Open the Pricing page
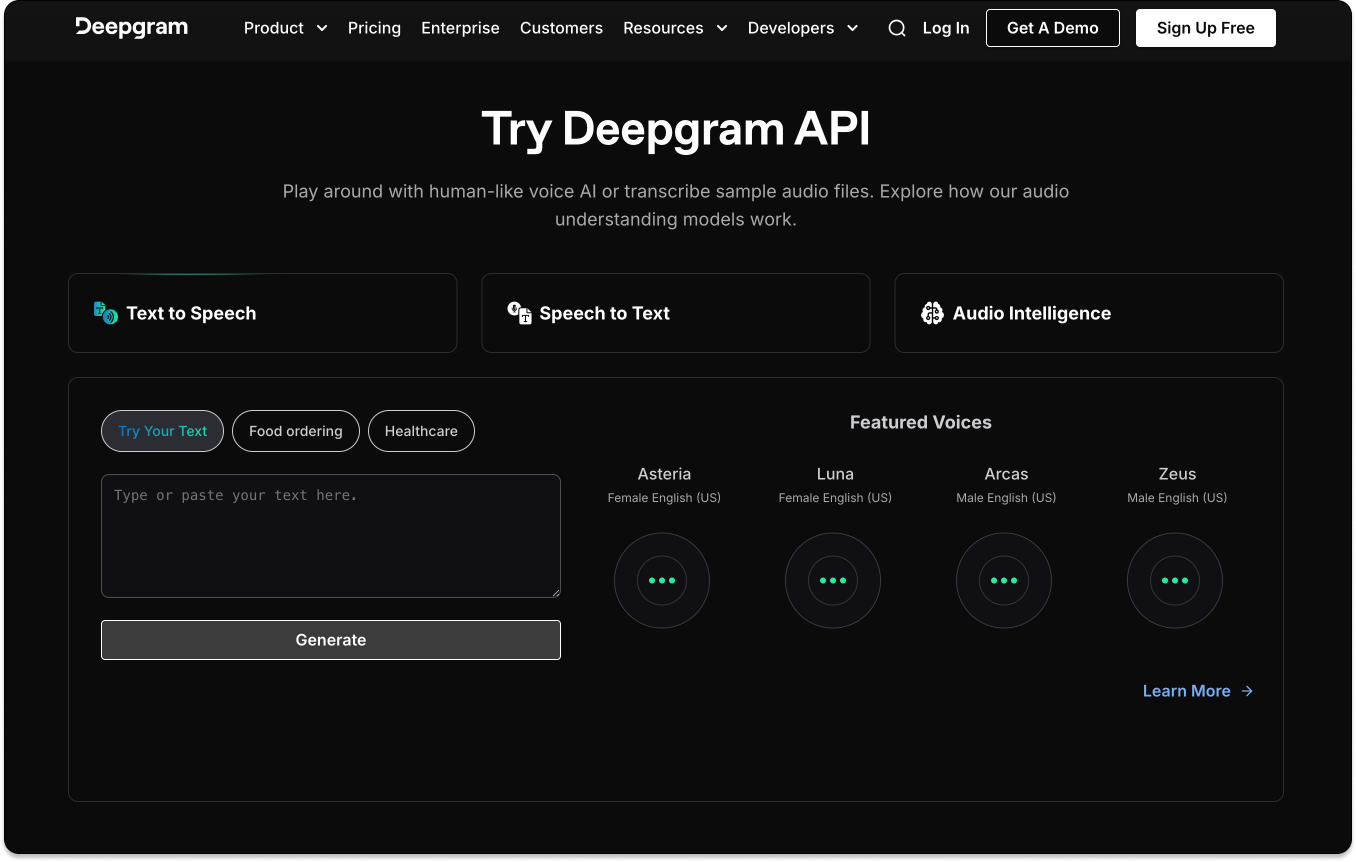This screenshot has height=862, width=1356. point(374,28)
